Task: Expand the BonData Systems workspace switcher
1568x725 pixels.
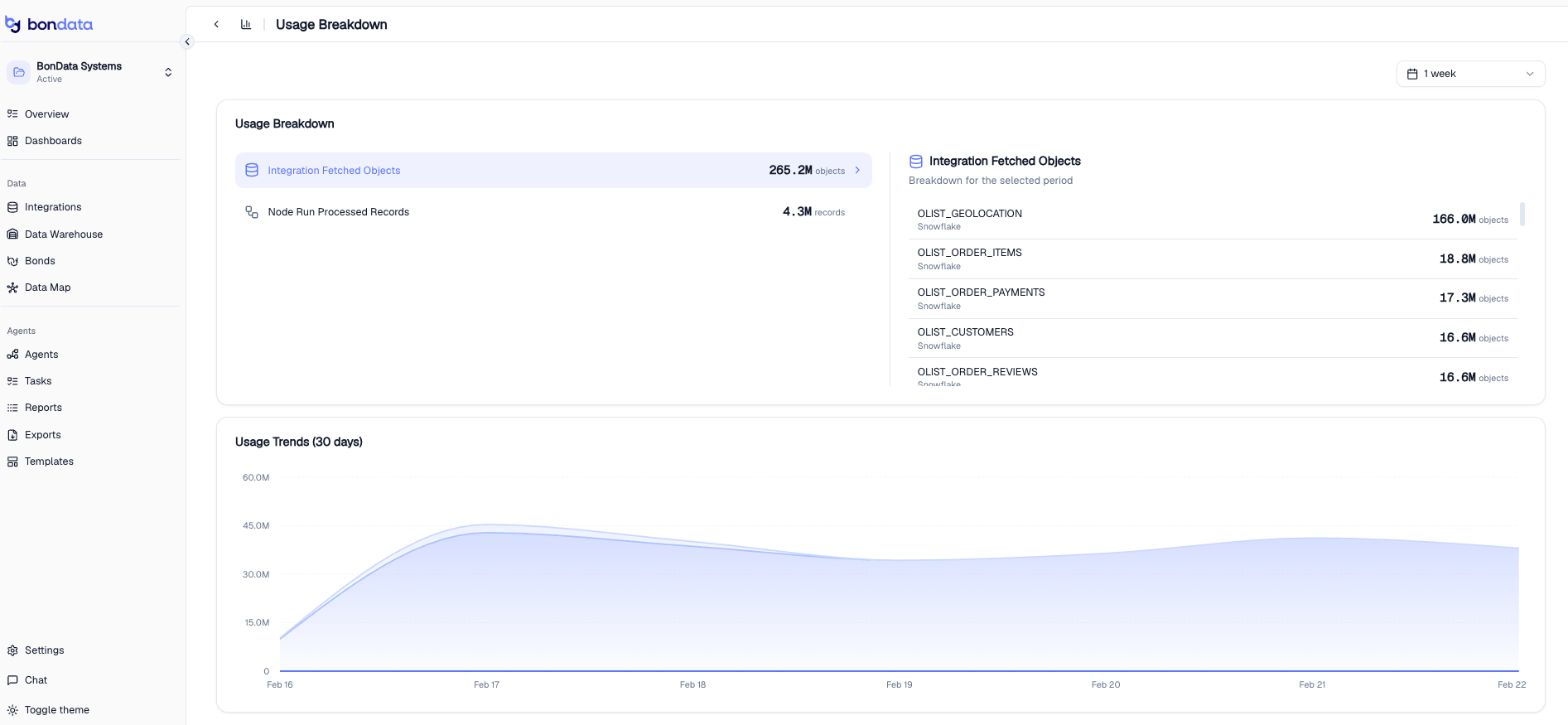Action: click(x=91, y=72)
